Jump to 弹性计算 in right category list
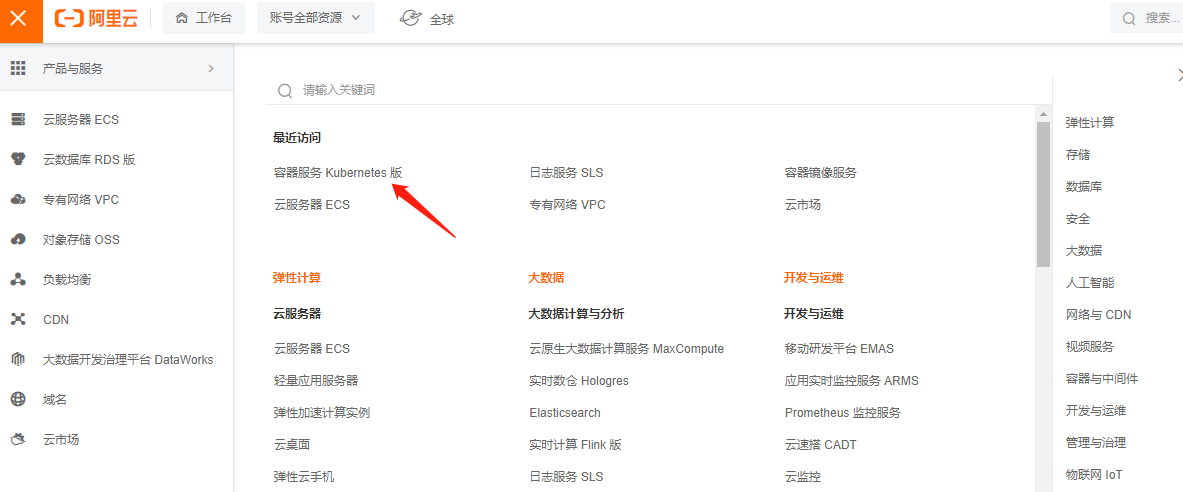 pos(1089,122)
